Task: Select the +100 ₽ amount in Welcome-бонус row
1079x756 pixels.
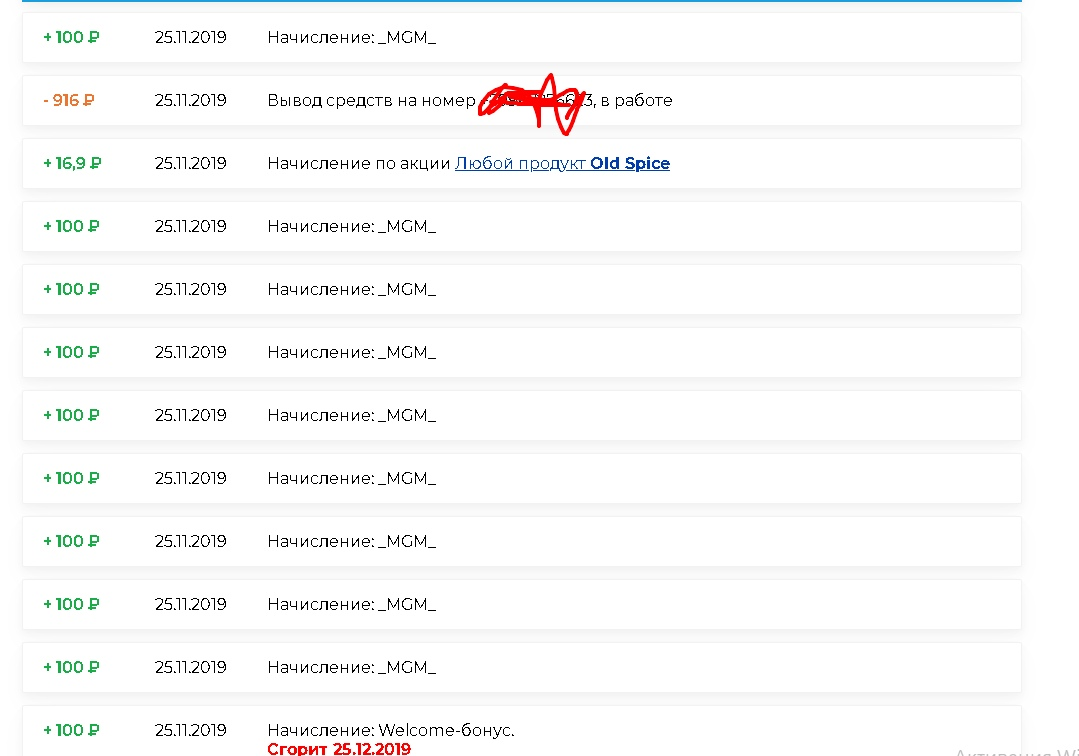Action: point(71,730)
